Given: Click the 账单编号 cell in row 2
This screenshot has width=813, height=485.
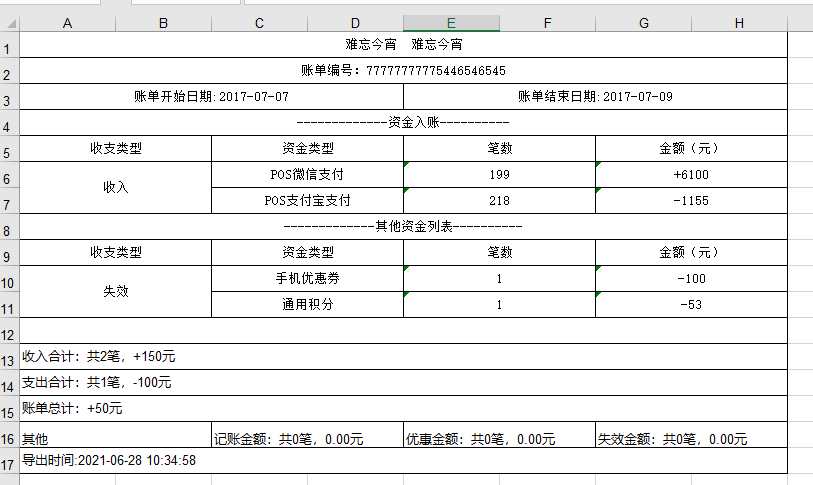Looking at the screenshot, I should pos(403,71).
